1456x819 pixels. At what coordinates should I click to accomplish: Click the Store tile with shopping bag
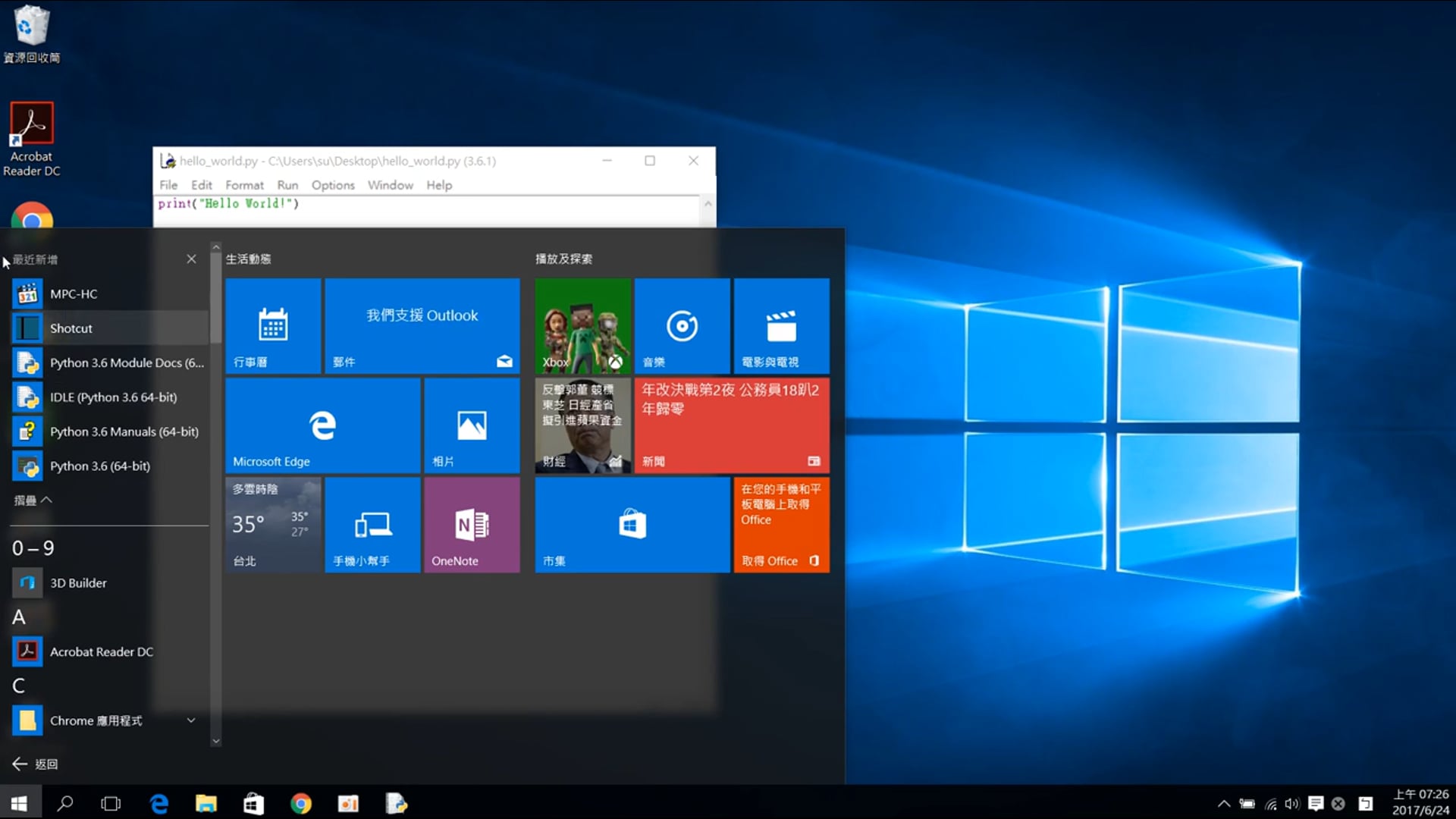click(632, 525)
